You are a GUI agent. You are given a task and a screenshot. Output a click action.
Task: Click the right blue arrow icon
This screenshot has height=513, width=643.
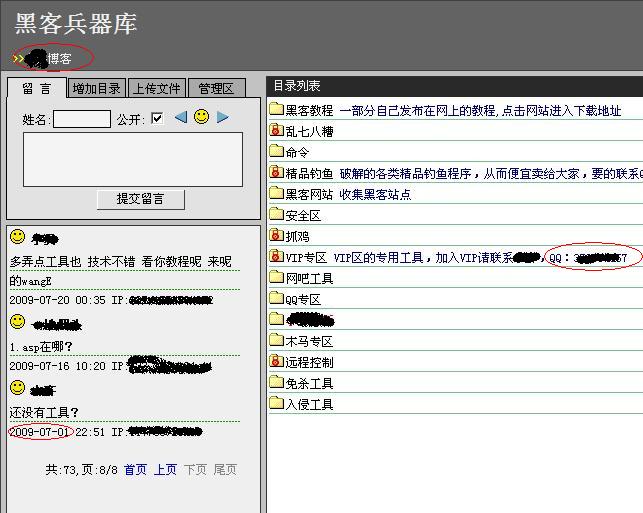[223, 118]
